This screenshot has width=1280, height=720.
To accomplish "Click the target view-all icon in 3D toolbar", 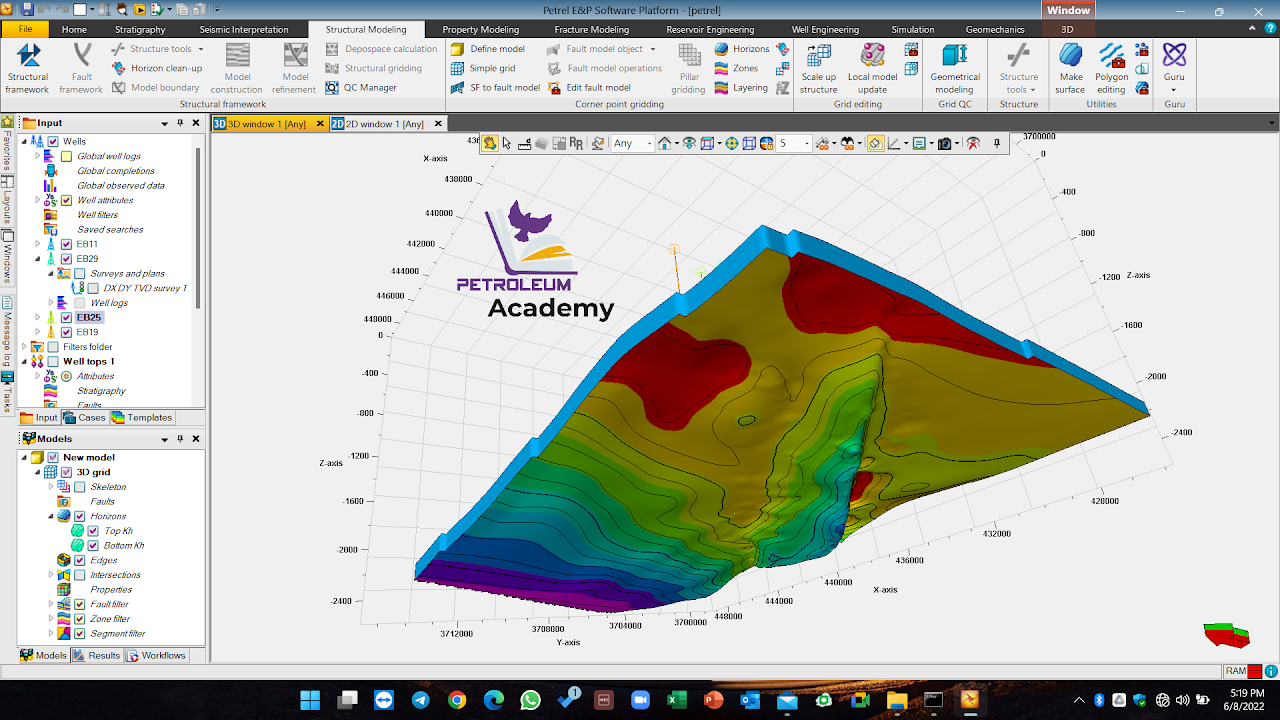I will (x=732, y=144).
